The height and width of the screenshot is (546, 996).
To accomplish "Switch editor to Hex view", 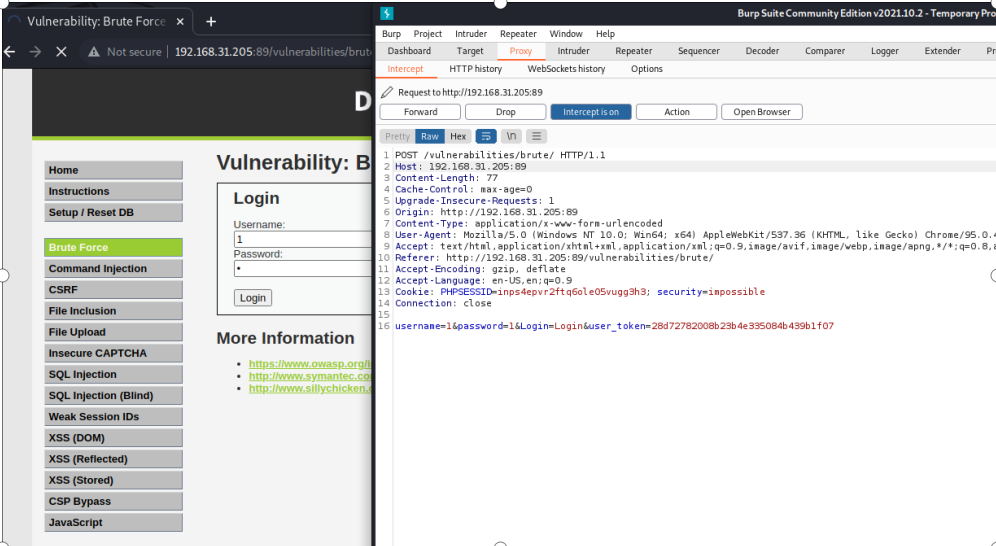I will (x=458, y=136).
